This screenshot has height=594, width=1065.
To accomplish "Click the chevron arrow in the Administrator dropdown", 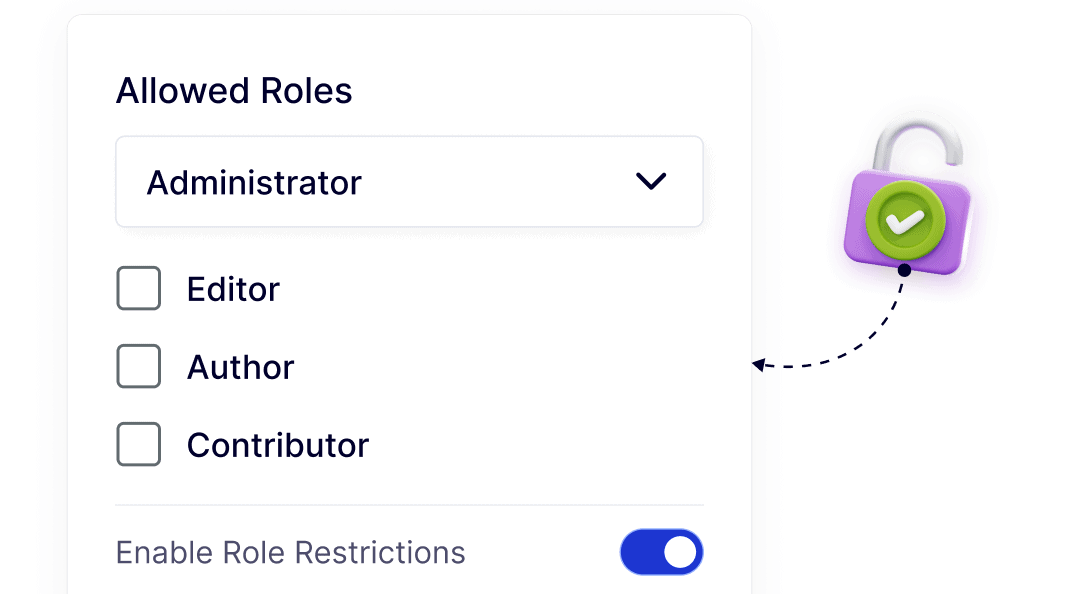I will pos(651,181).
